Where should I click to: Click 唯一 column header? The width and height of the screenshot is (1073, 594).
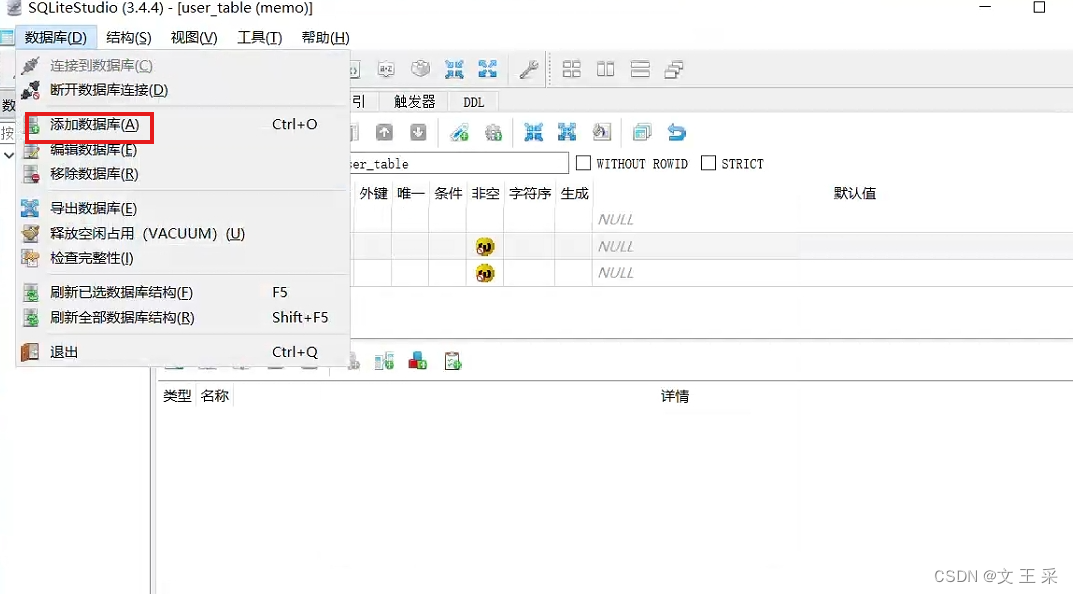(x=411, y=194)
